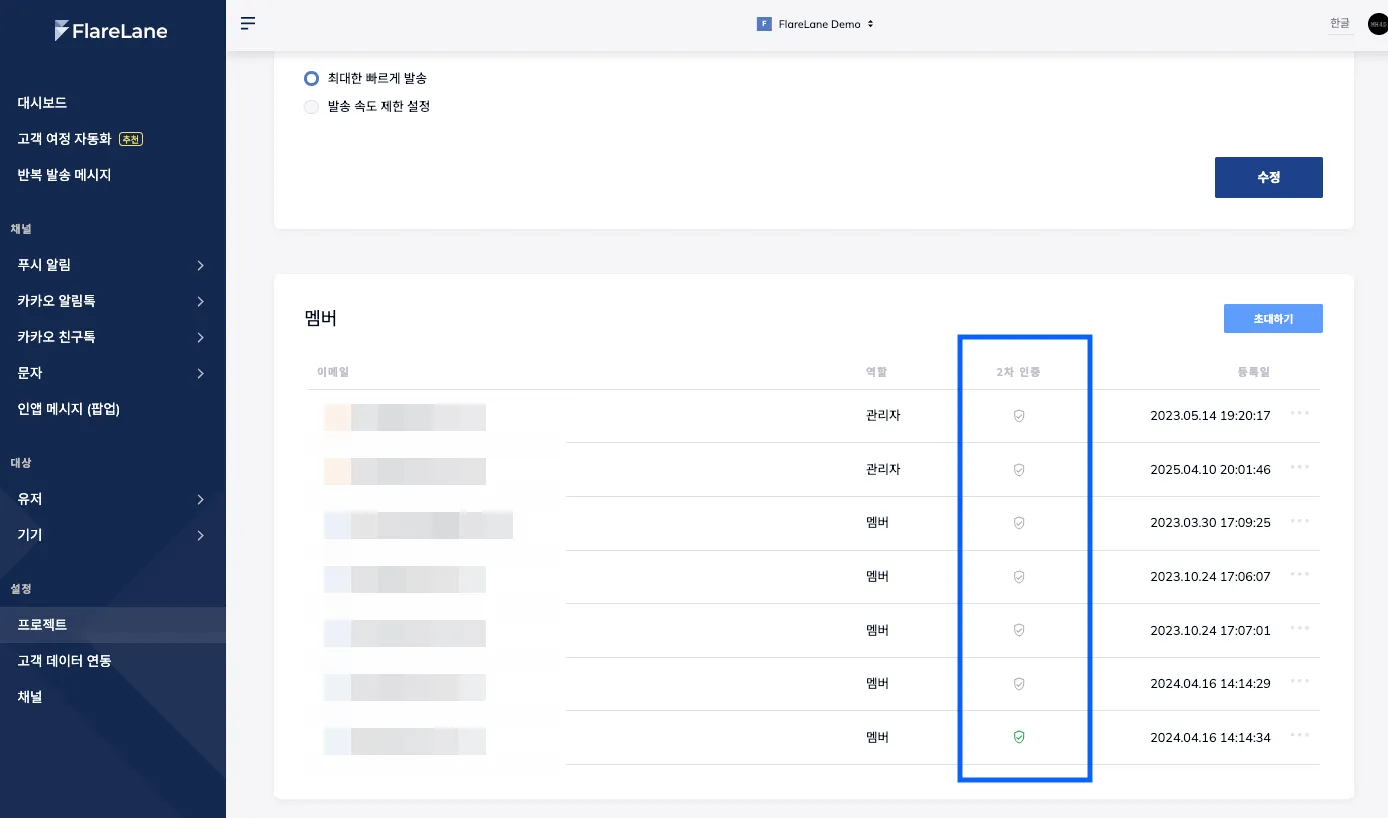Click date 2023.03.30 17:09:25

tap(1210, 523)
